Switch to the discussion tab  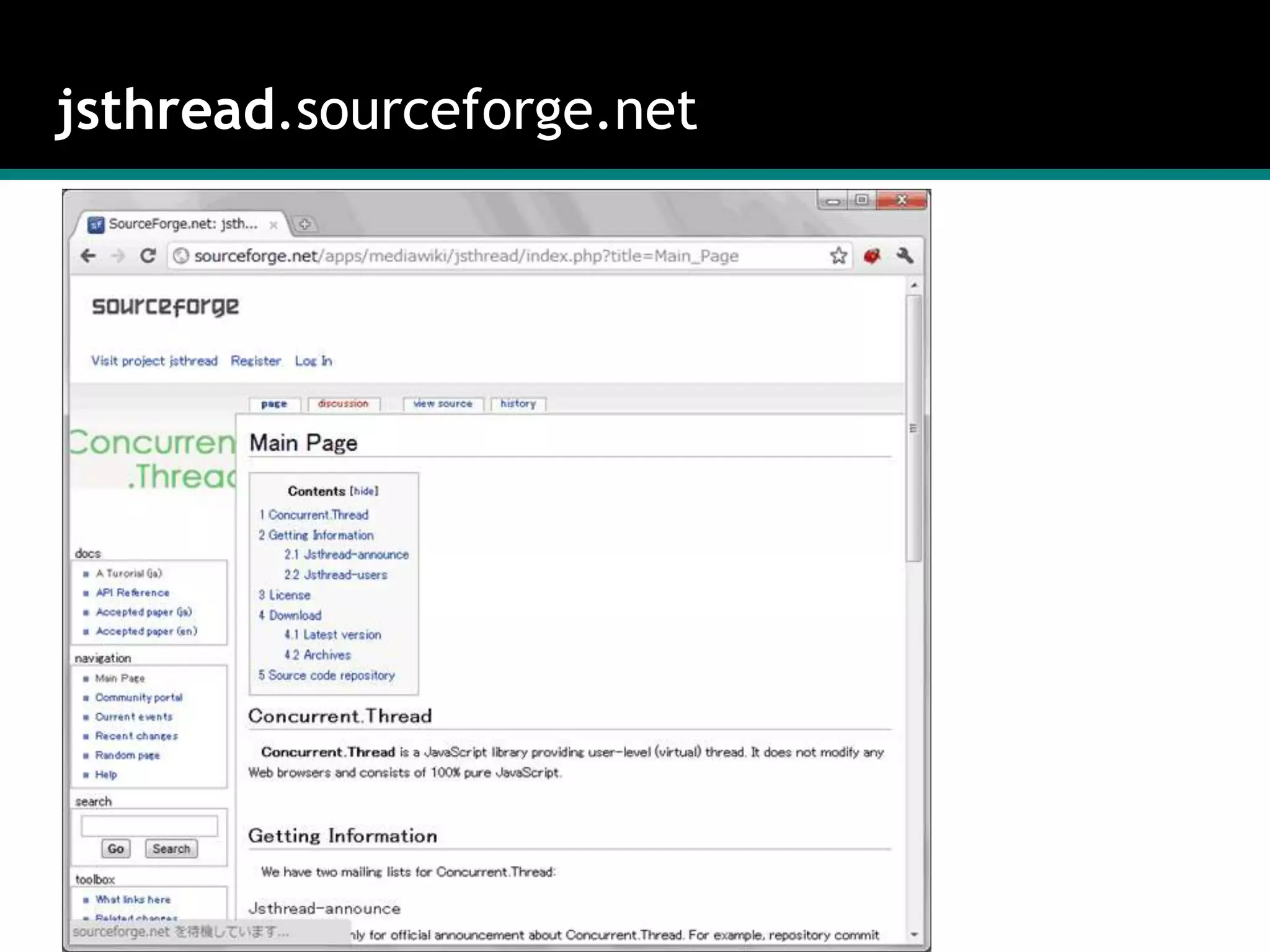click(x=343, y=404)
